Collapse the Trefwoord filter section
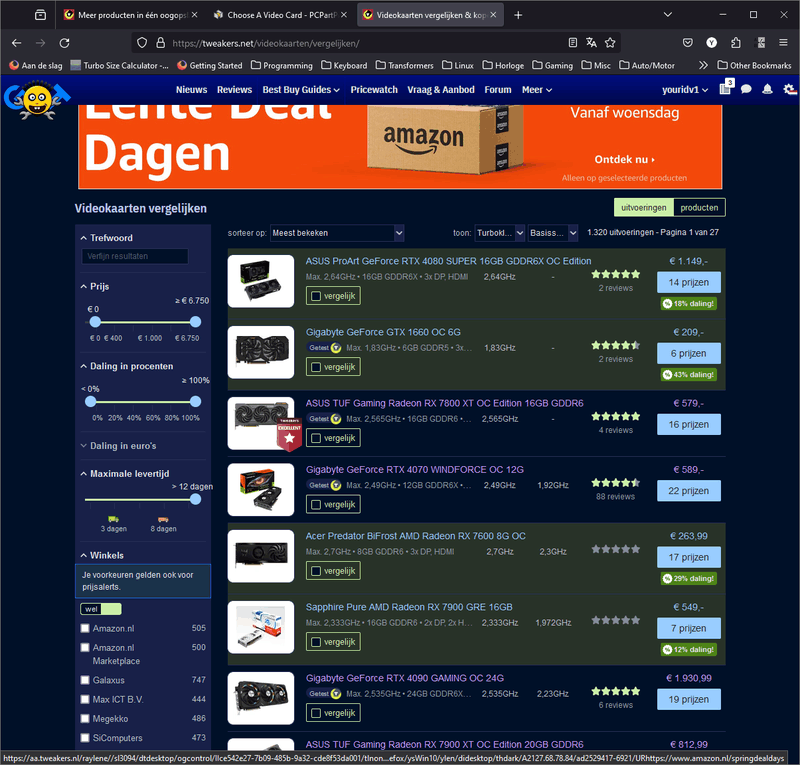Viewport: 800px width, 765px height. coord(107,238)
